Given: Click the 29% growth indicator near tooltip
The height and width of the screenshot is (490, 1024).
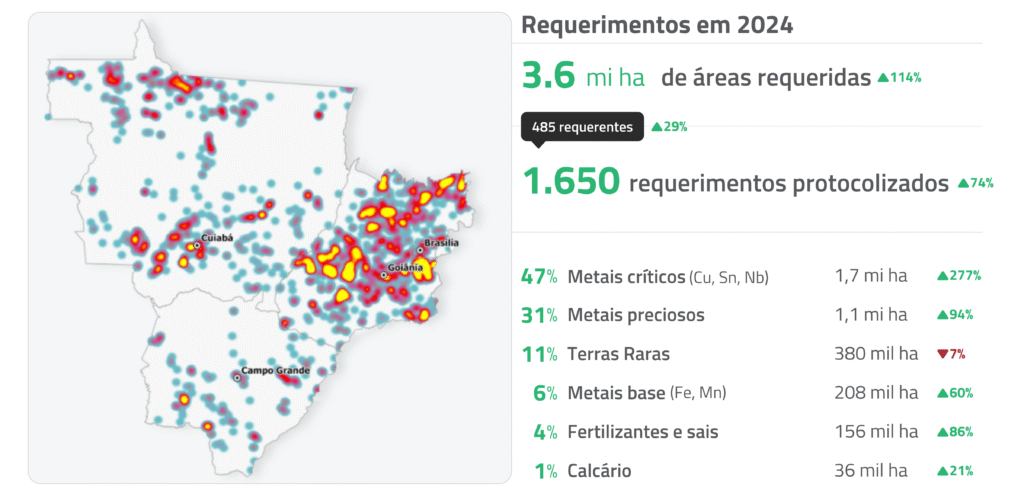Looking at the screenshot, I should pyautogui.click(x=669, y=127).
